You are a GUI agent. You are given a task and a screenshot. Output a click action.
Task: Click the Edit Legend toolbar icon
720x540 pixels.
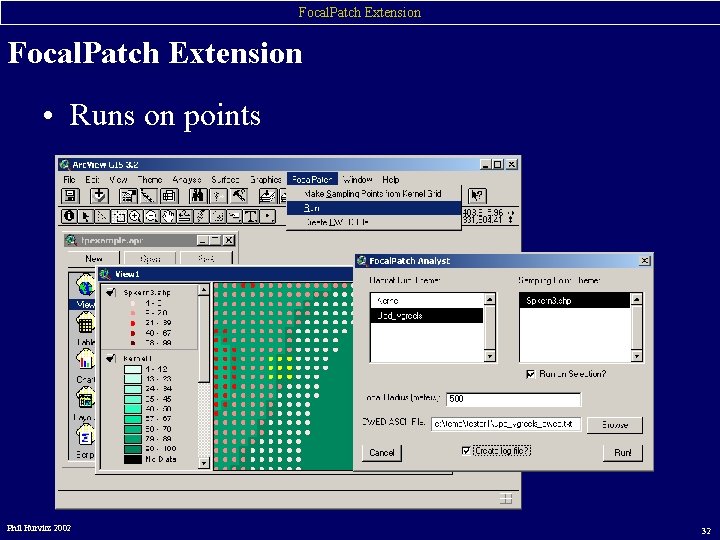tap(148, 196)
